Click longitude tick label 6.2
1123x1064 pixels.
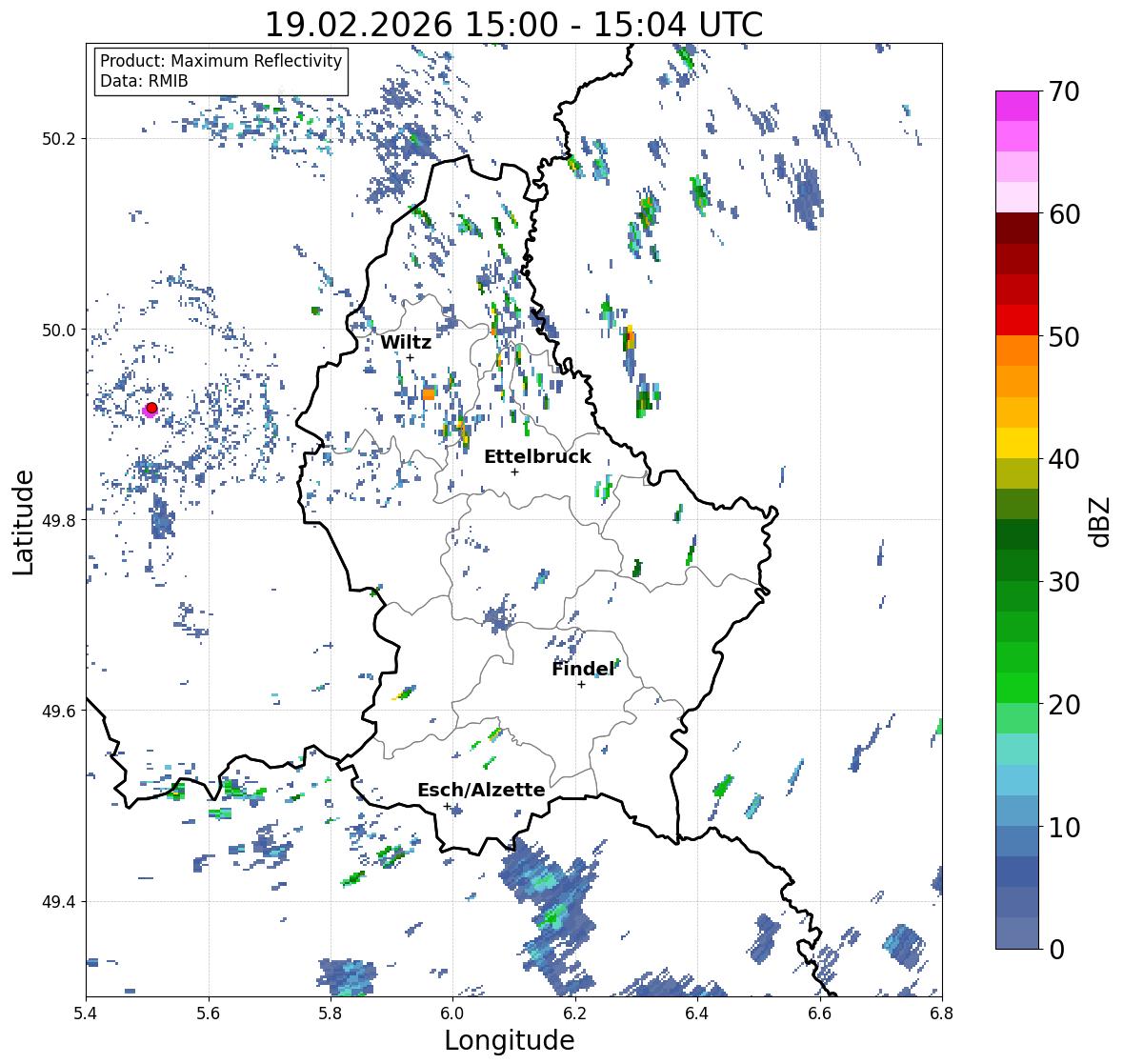[575, 1014]
